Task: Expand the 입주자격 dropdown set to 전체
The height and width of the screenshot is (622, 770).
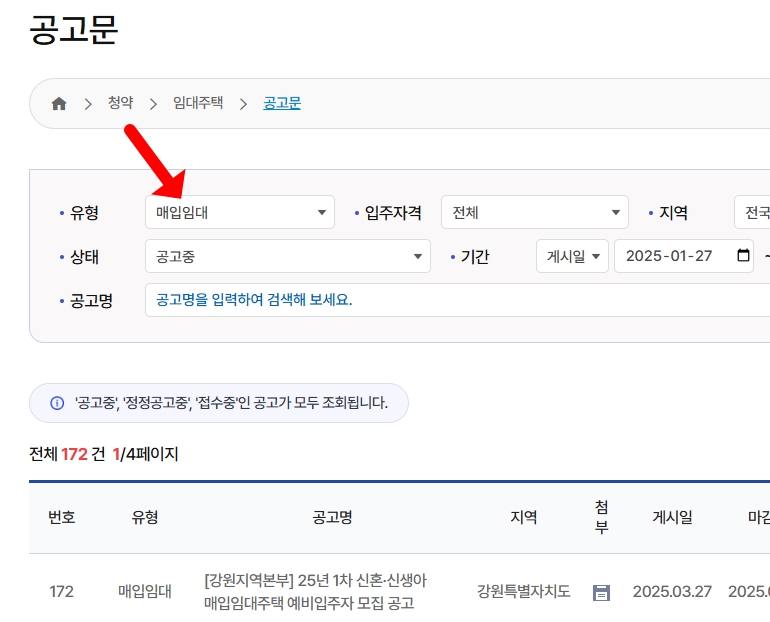Action: pos(535,212)
